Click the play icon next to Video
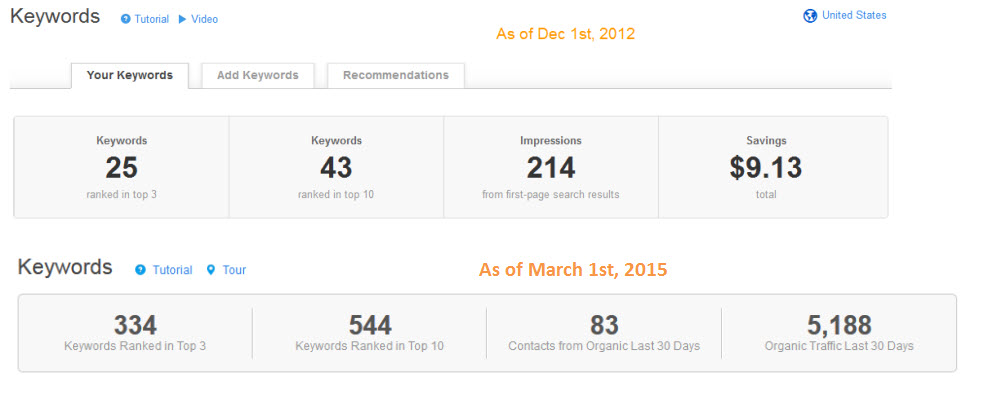 182,19
